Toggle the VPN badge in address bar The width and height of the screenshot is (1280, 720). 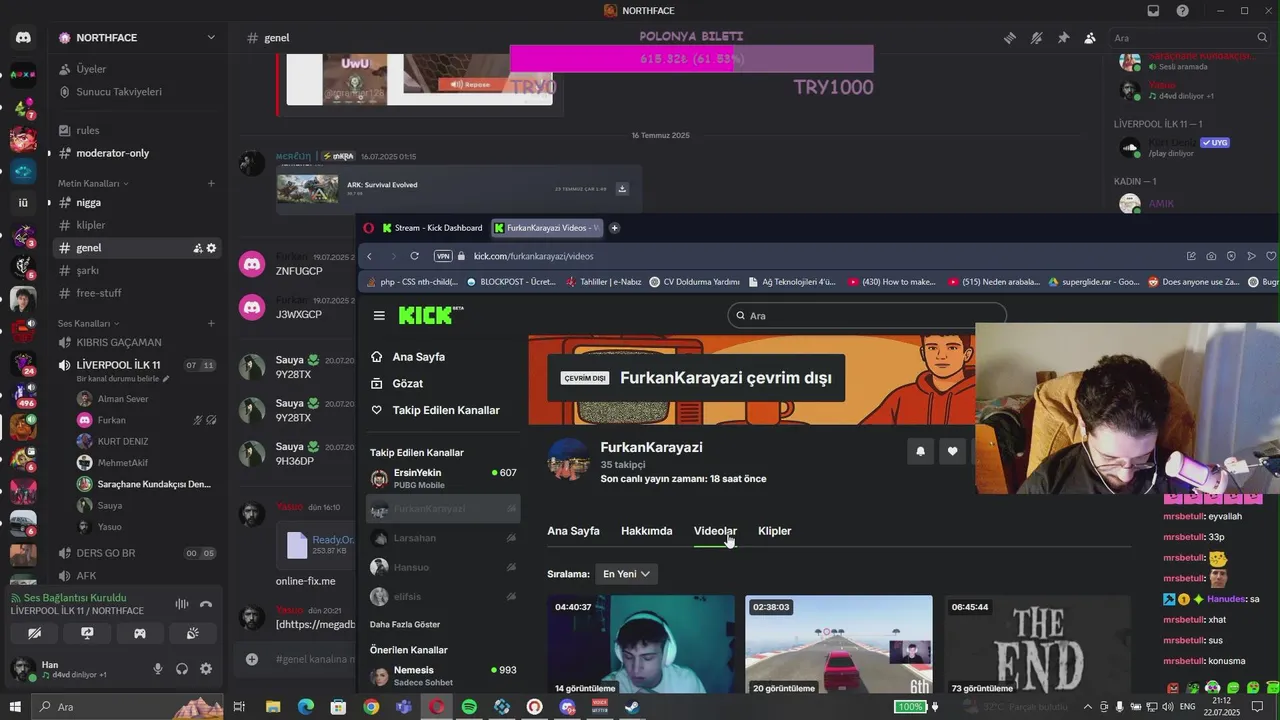coord(443,256)
